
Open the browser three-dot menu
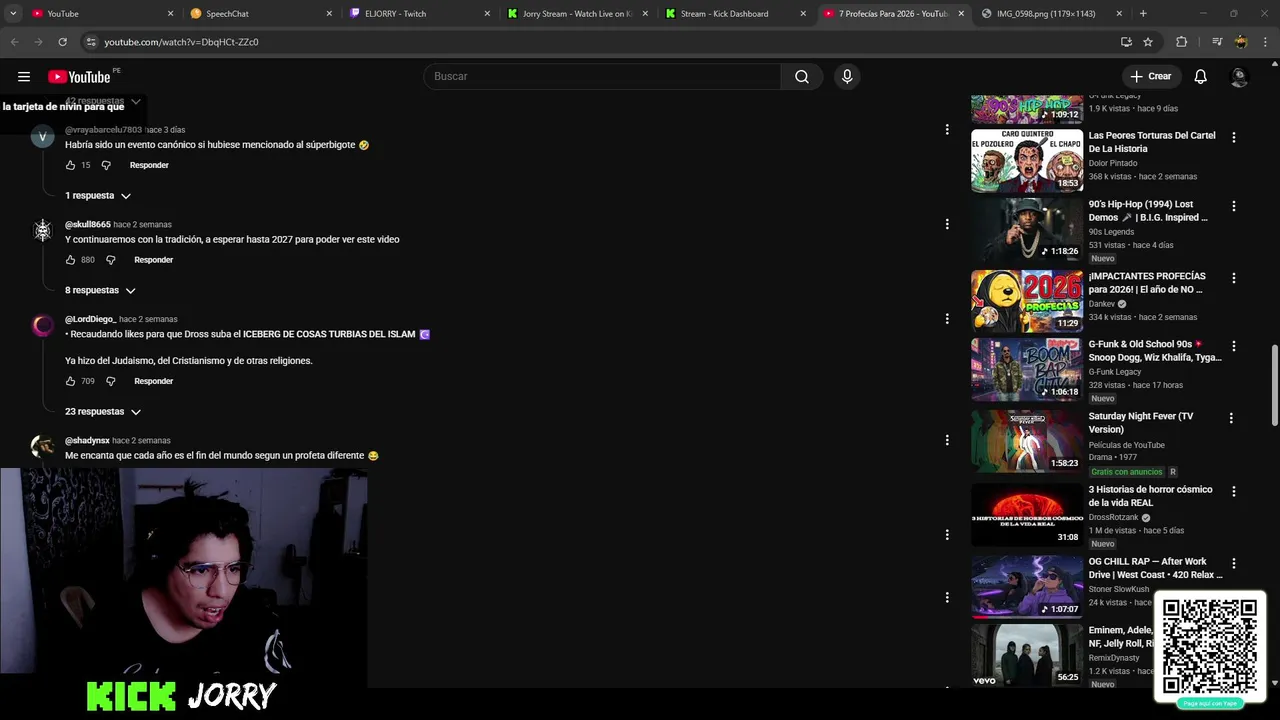[1267, 42]
